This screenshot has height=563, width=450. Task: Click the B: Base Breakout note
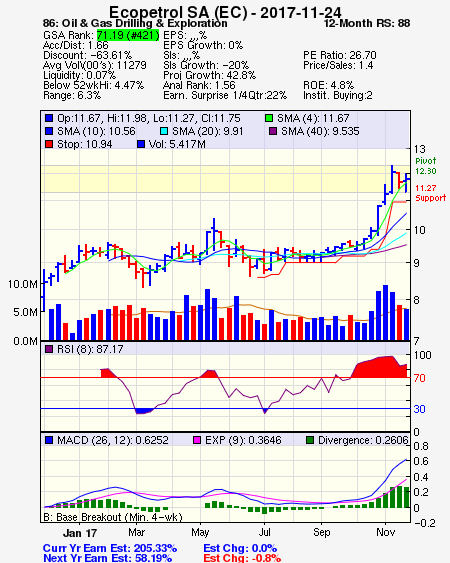click(x=113, y=517)
